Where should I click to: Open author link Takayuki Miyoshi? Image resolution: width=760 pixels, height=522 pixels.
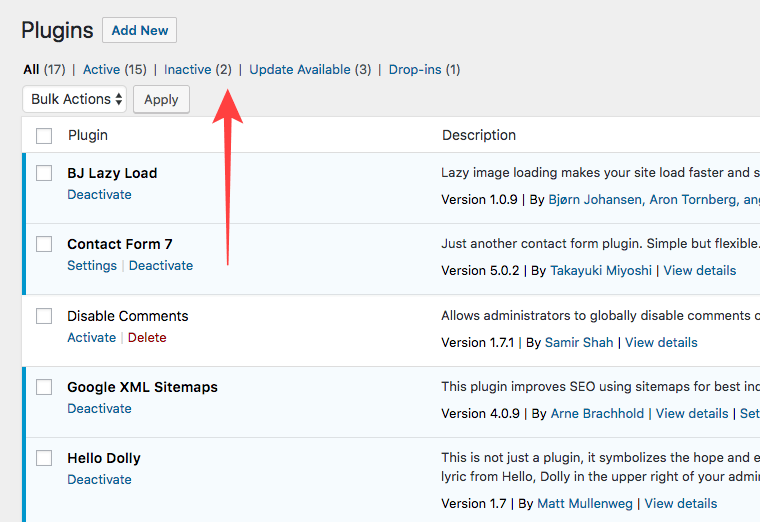[x=601, y=270]
